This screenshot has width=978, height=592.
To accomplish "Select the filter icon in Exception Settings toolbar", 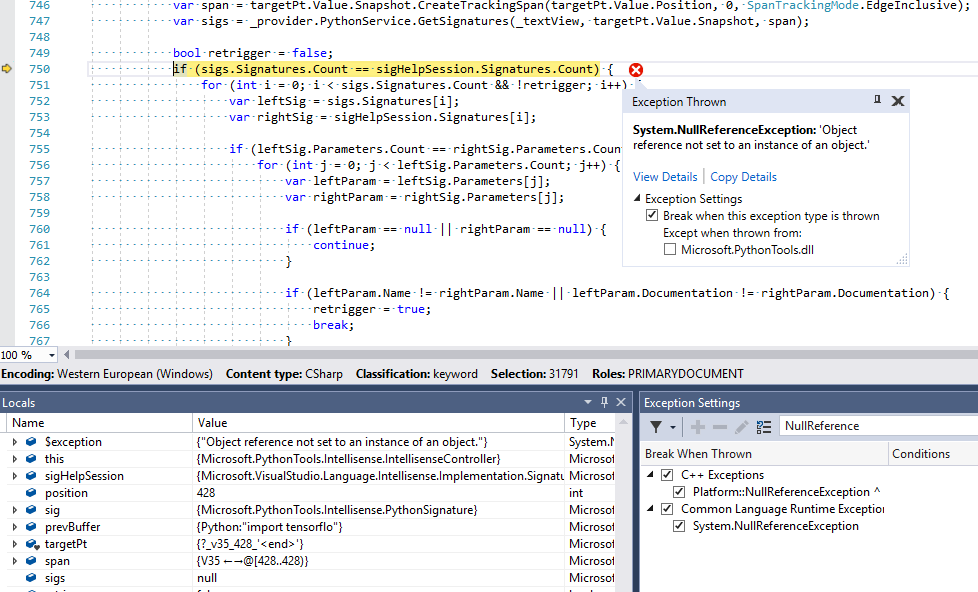I will coord(657,425).
